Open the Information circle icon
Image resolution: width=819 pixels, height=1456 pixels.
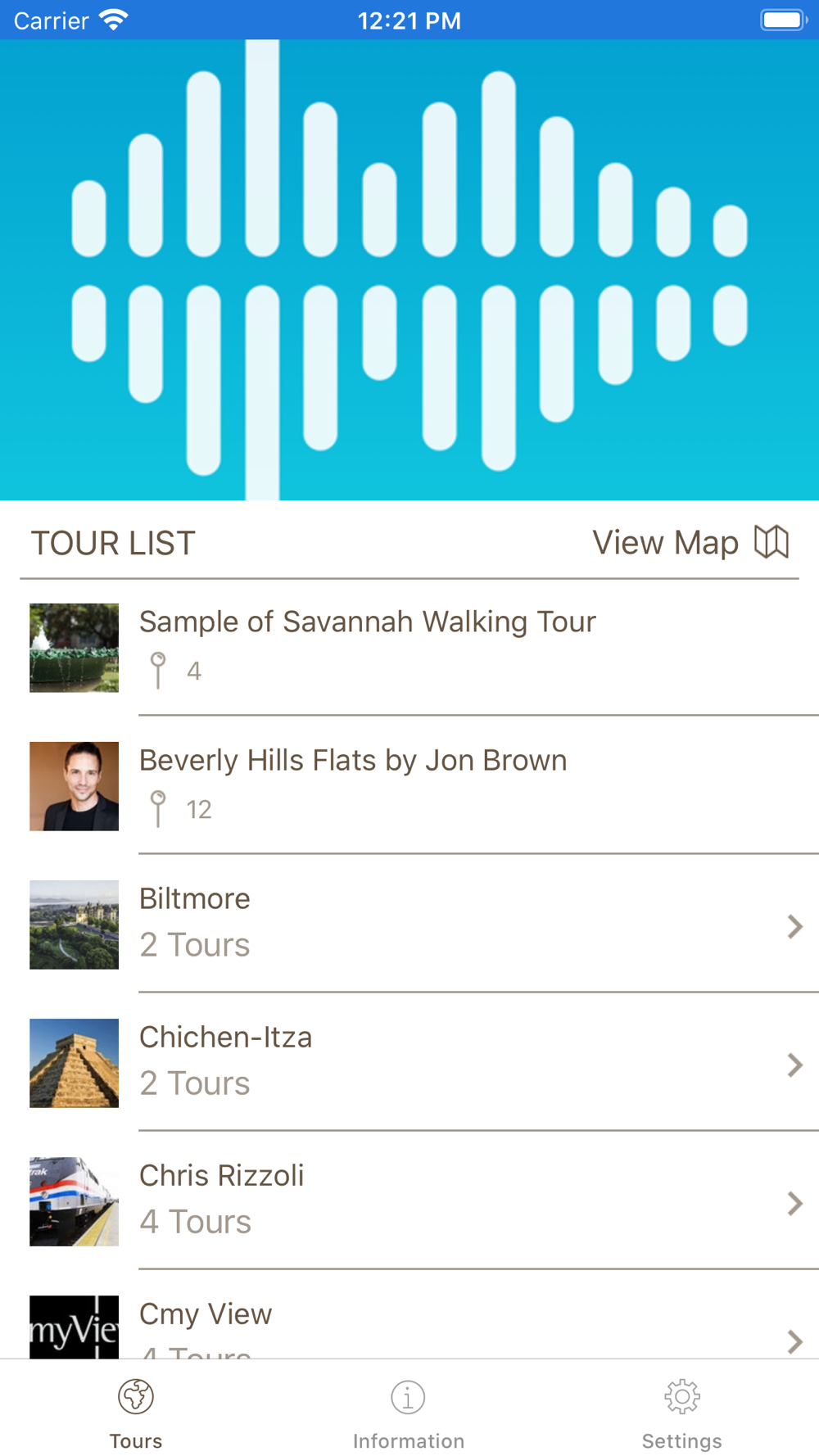coord(408,1397)
